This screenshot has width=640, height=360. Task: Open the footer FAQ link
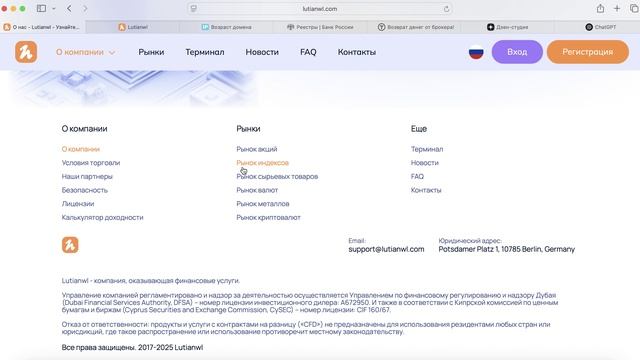point(417,176)
